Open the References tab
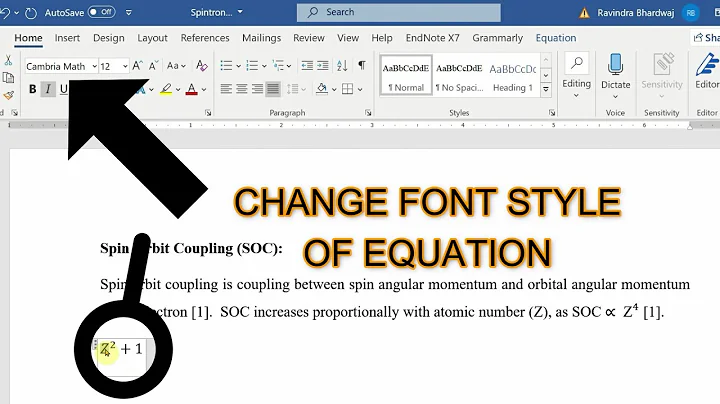This screenshot has width=720, height=404. pyautogui.click(x=205, y=38)
